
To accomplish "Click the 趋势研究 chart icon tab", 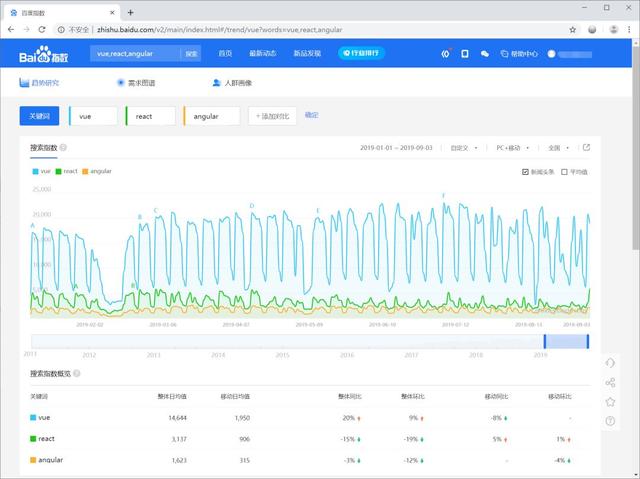I will pyautogui.click(x=39, y=83).
